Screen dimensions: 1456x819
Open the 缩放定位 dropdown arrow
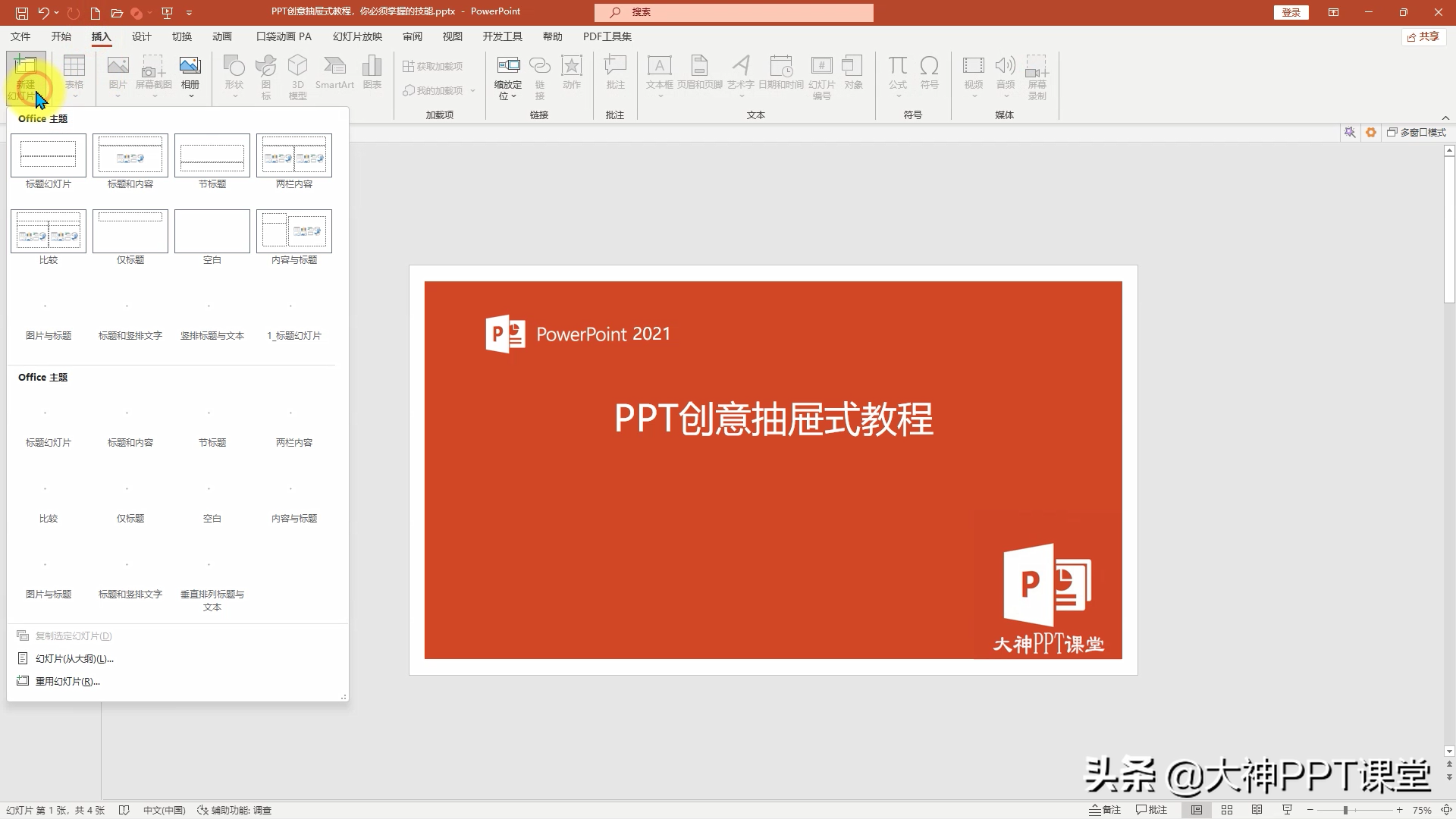click(x=513, y=96)
